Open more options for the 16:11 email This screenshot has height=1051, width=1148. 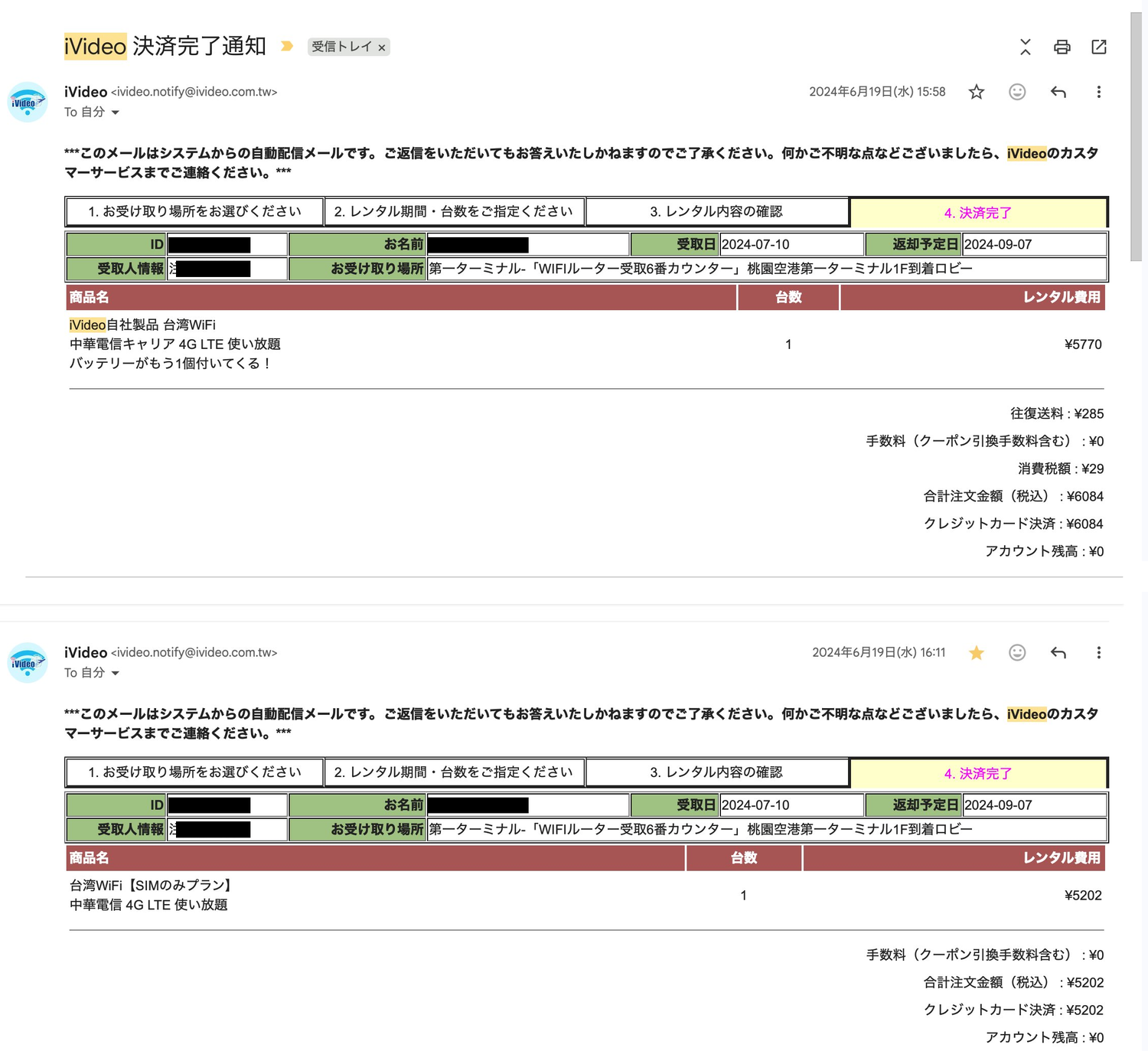tap(1099, 652)
